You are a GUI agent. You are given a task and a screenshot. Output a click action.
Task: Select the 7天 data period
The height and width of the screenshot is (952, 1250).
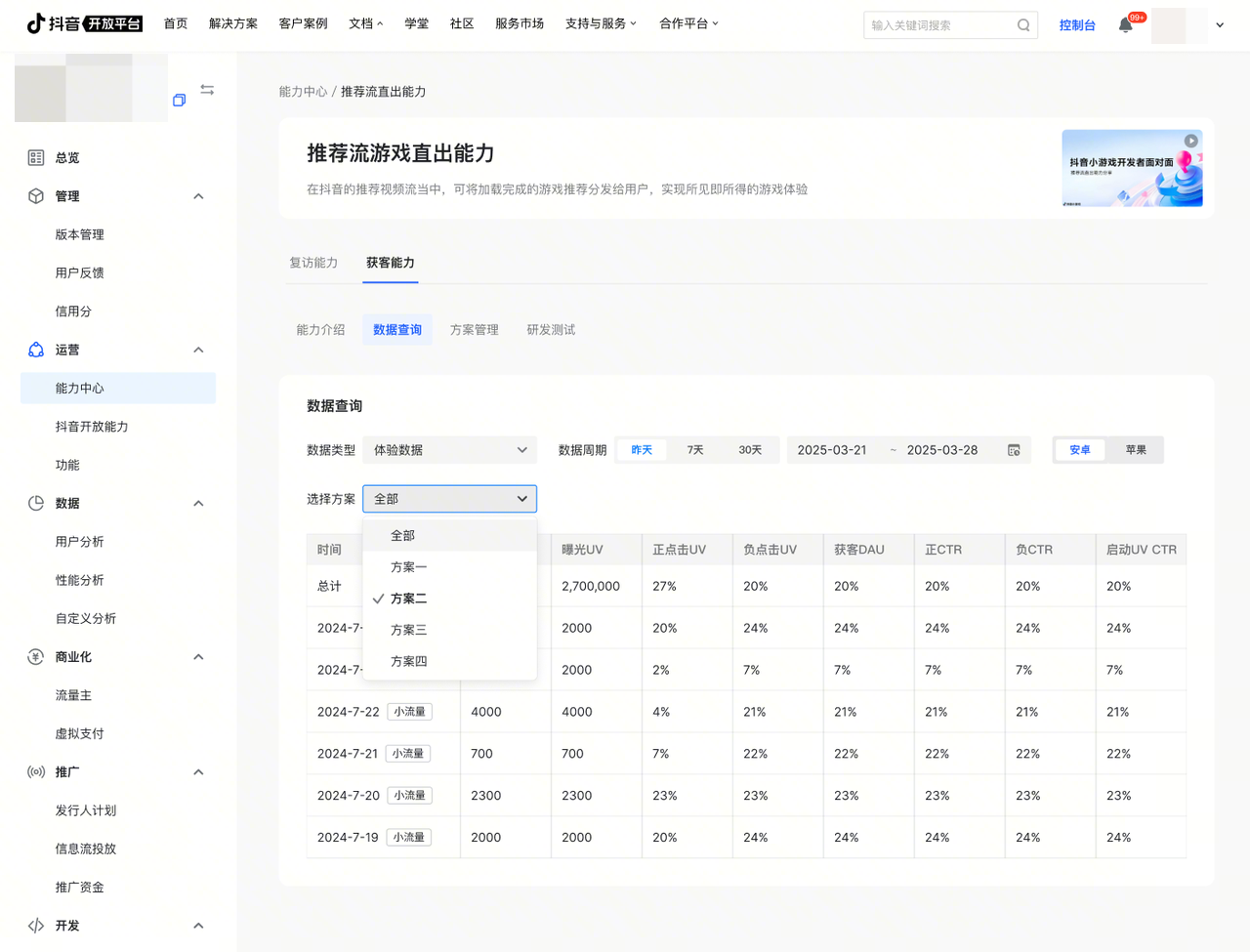coord(694,450)
